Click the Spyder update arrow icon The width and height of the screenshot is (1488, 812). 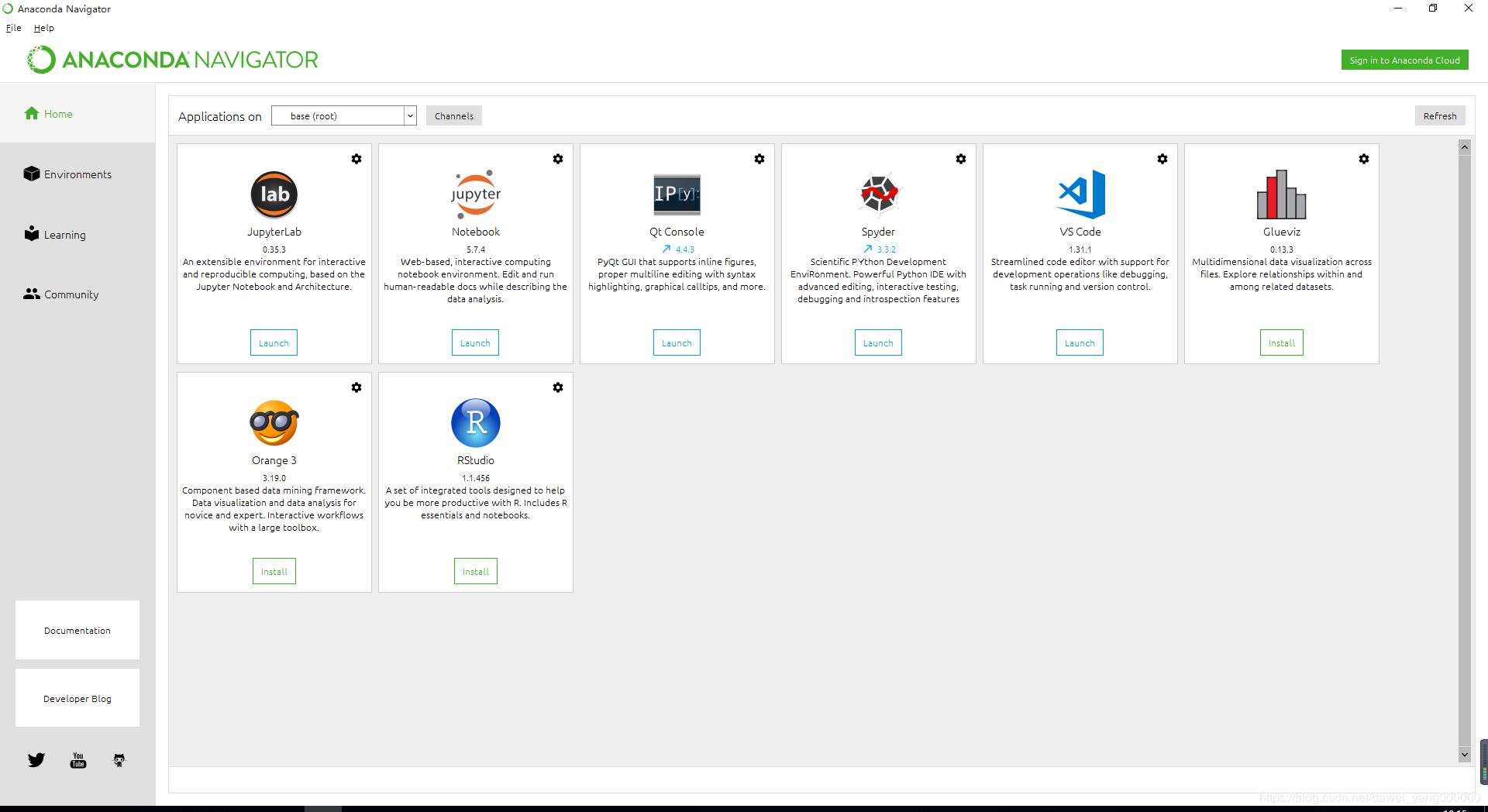[x=868, y=249]
